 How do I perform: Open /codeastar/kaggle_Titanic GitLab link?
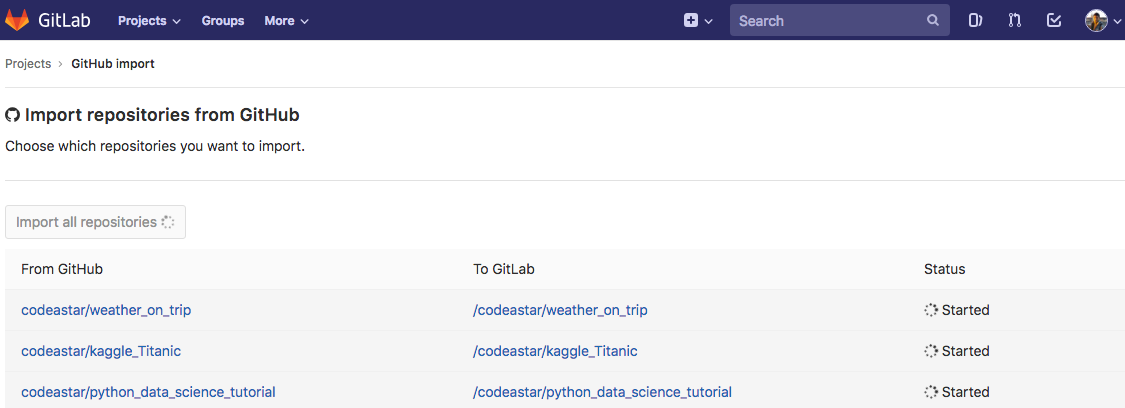(555, 351)
